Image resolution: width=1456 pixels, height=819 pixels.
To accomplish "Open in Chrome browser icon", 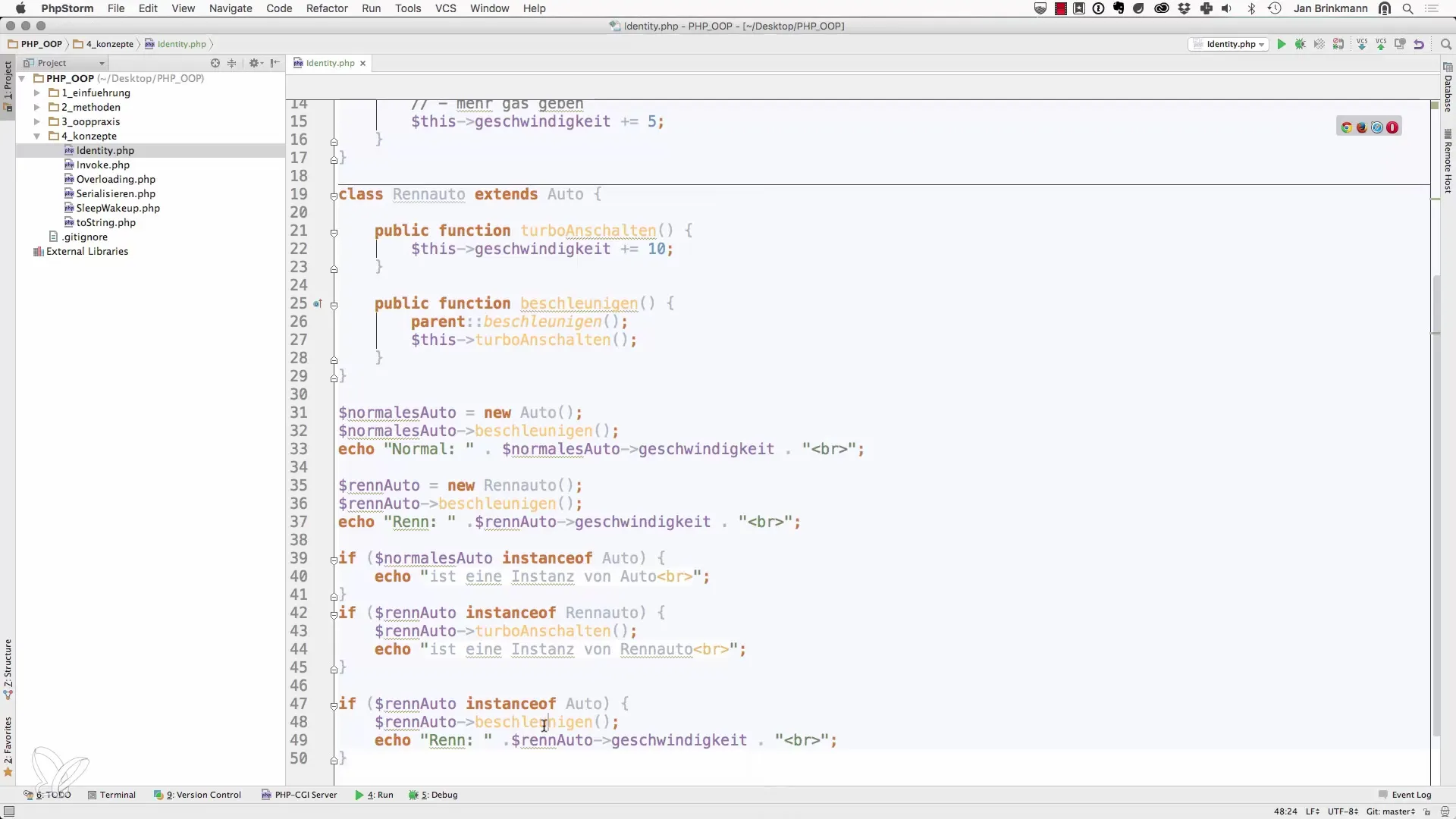I will 1347,127.
